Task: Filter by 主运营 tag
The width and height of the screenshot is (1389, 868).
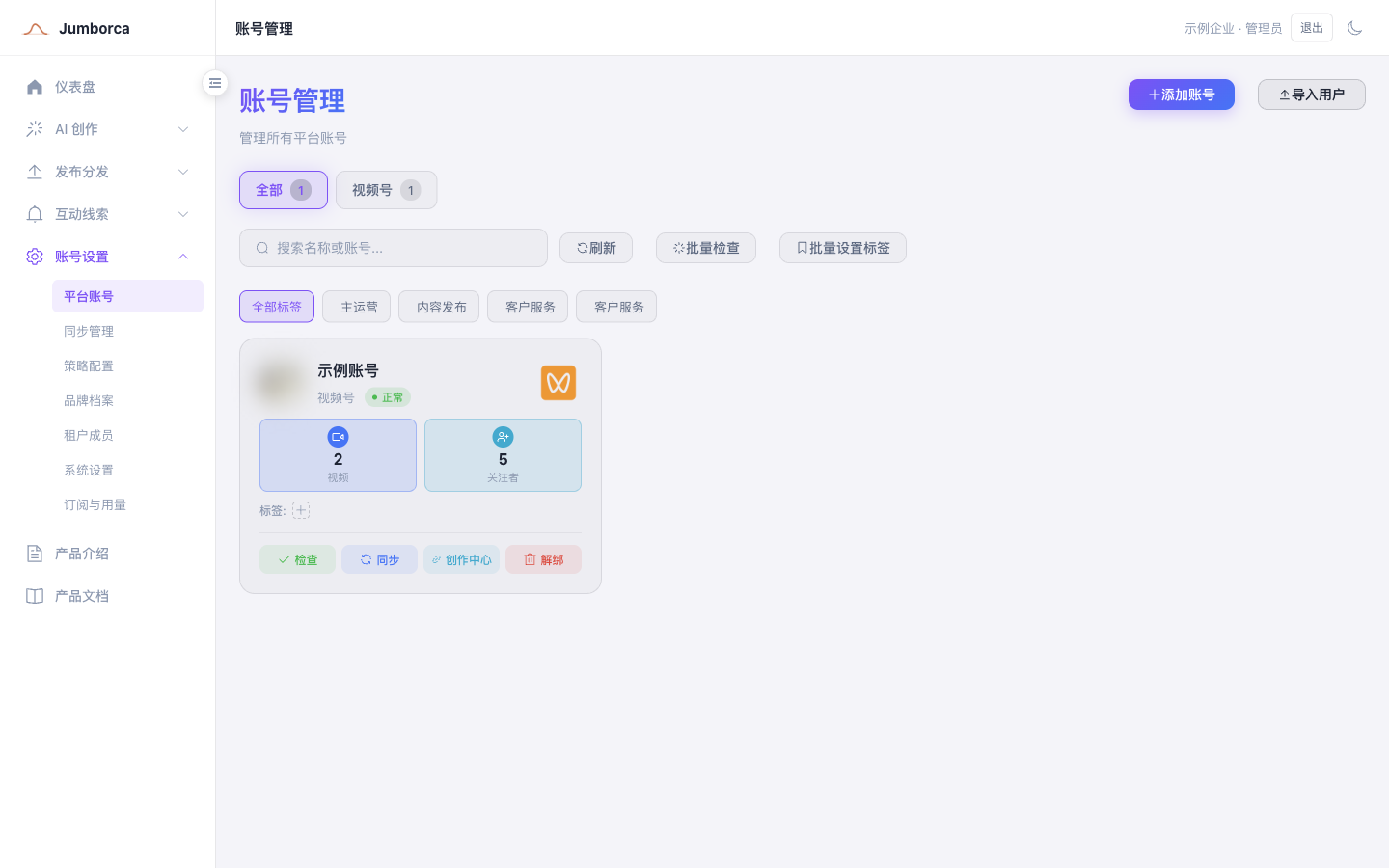Action: [x=357, y=307]
